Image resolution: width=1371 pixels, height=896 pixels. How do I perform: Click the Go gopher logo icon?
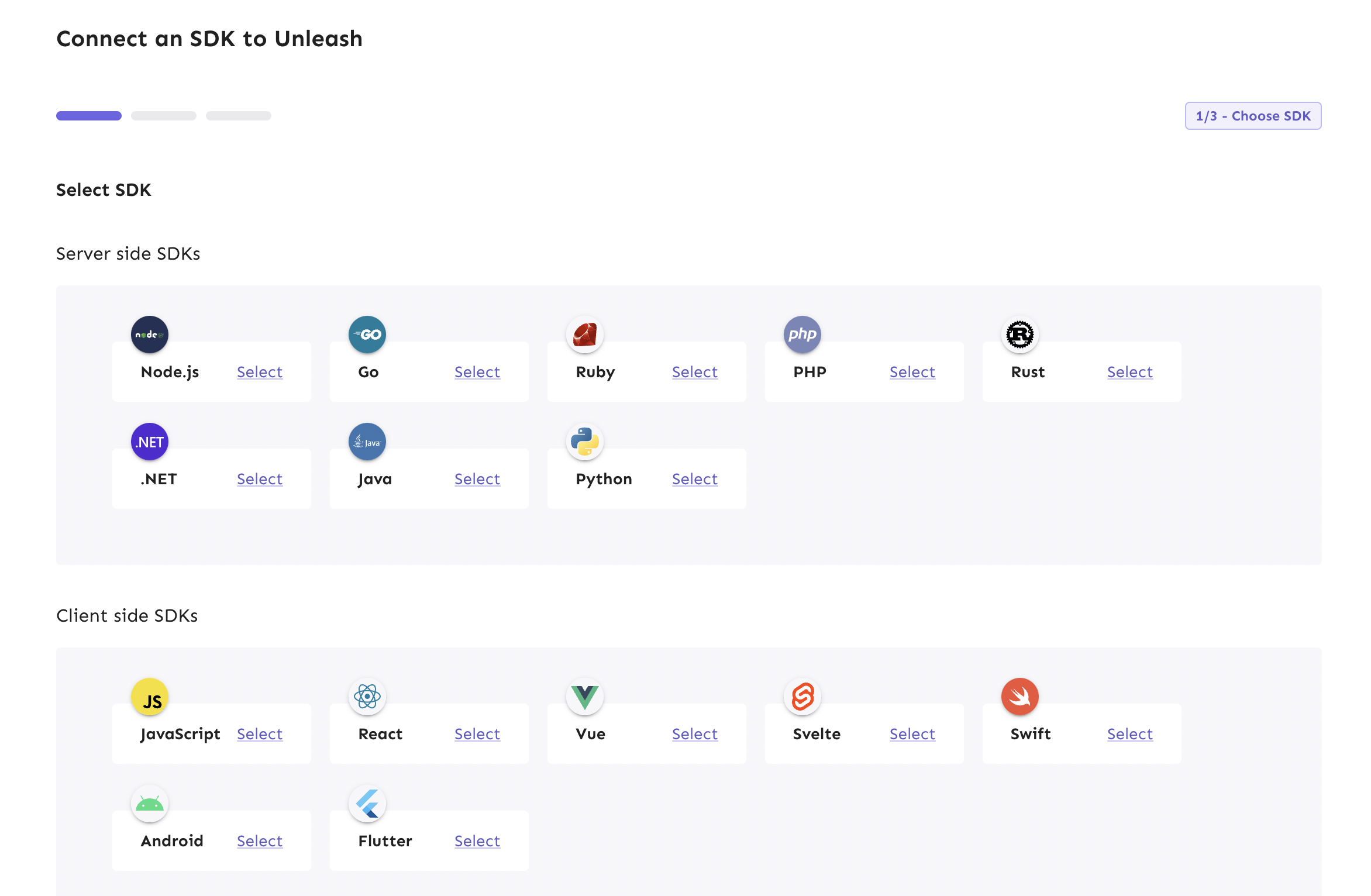367,335
